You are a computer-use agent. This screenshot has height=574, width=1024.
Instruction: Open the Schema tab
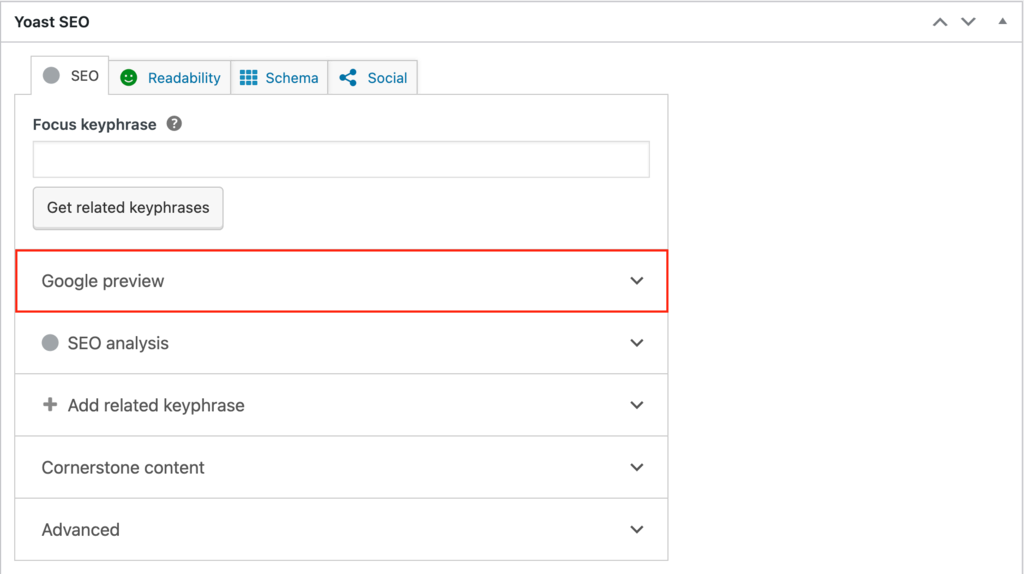click(x=291, y=78)
